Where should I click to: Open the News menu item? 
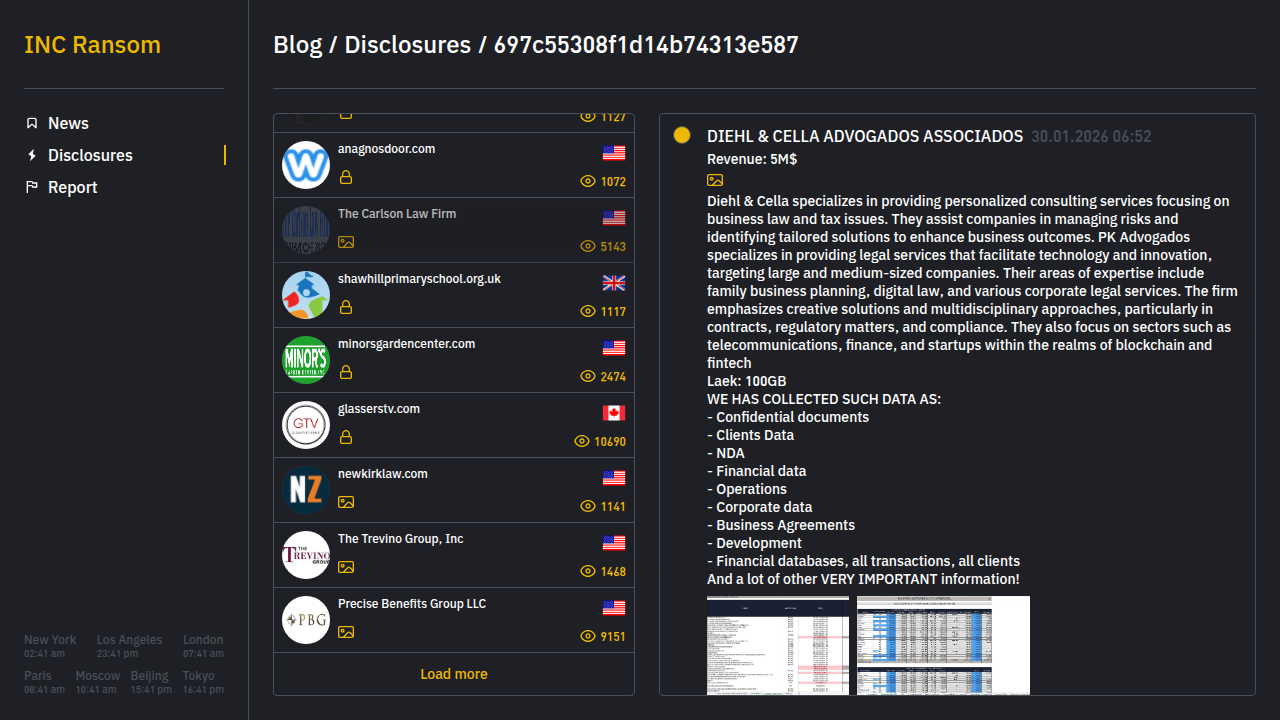click(x=68, y=123)
